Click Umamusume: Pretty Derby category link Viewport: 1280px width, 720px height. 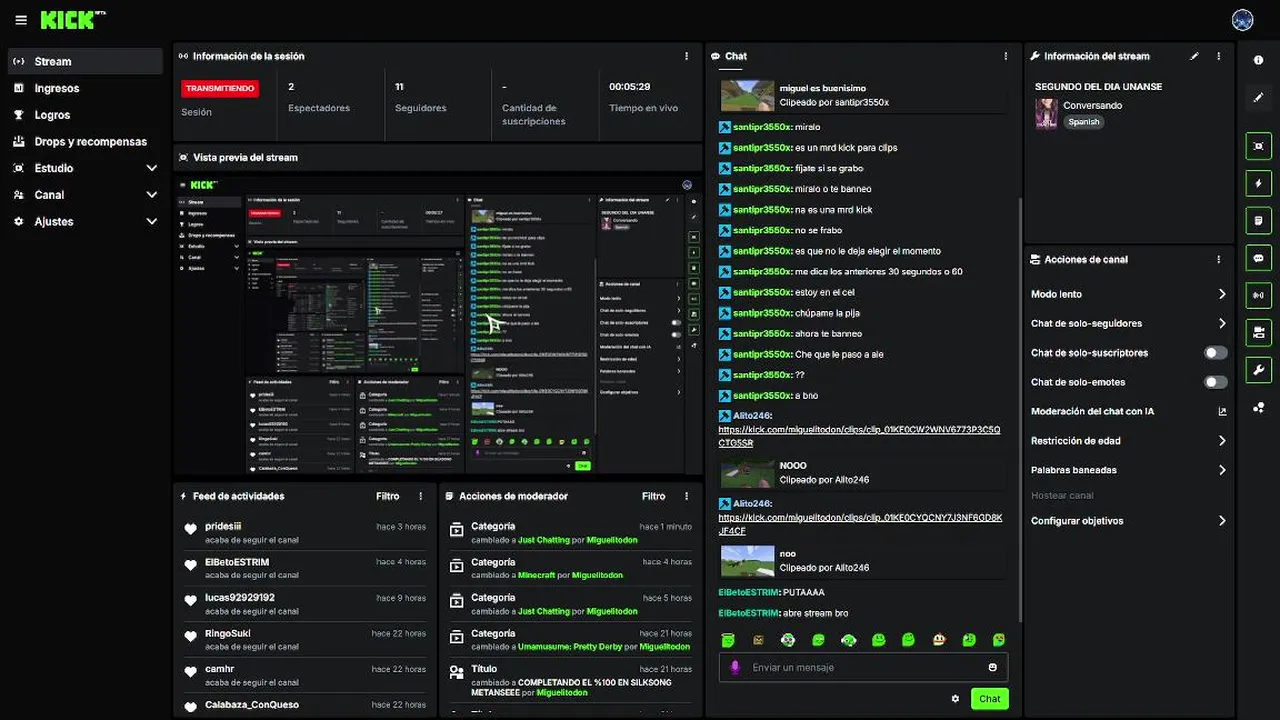point(570,647)
